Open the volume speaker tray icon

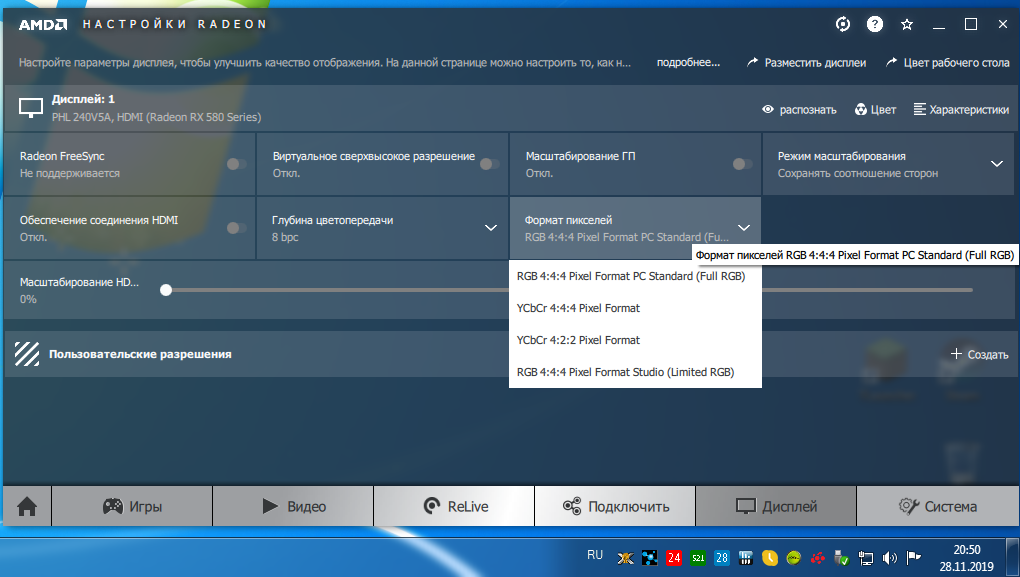click(889, 557)
